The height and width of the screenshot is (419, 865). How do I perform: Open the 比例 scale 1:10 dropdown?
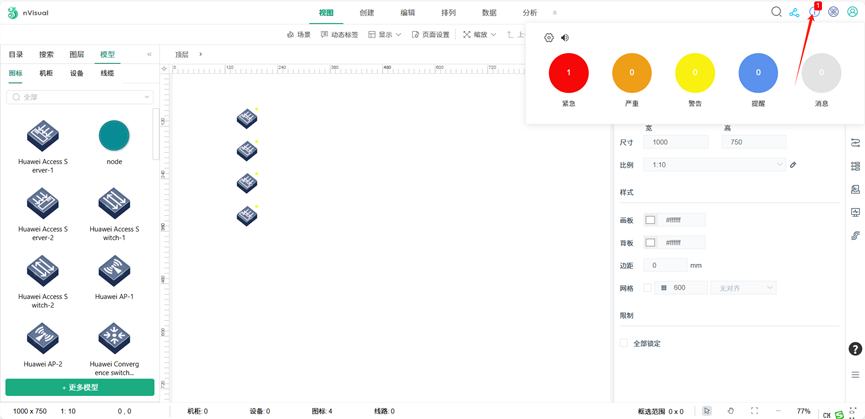(x=716, y=164)
